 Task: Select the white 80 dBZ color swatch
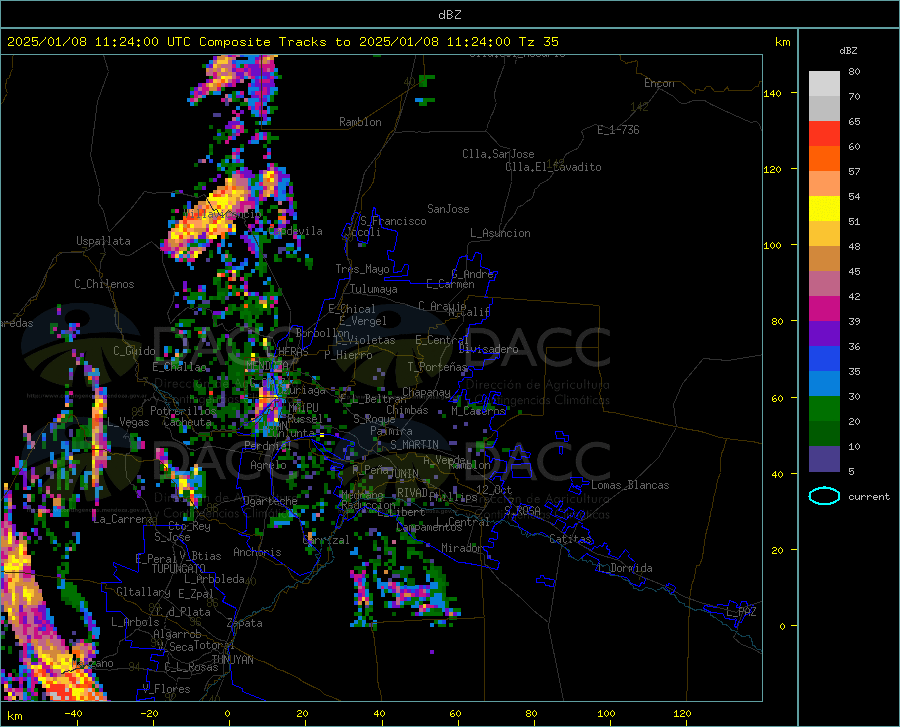(x=824, y=83)
